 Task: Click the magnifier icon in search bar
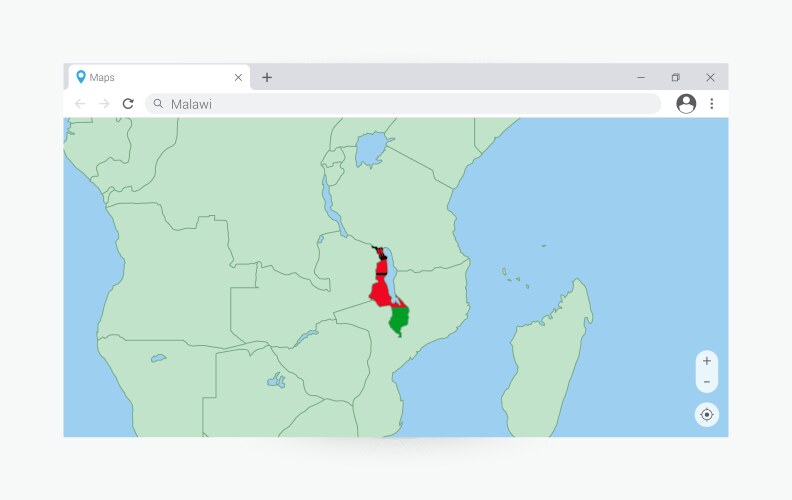coord(158,104)
